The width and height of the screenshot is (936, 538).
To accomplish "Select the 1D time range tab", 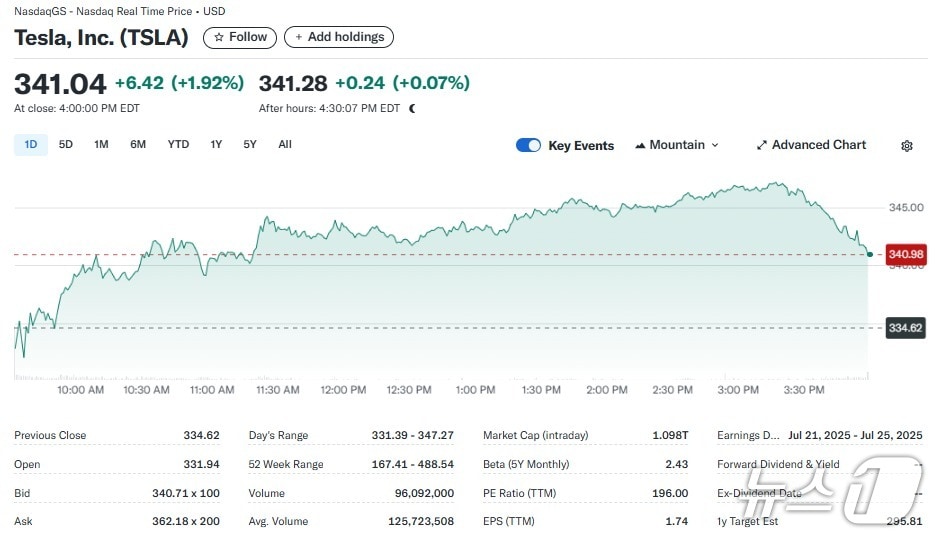I will click(x=30, y=144).
